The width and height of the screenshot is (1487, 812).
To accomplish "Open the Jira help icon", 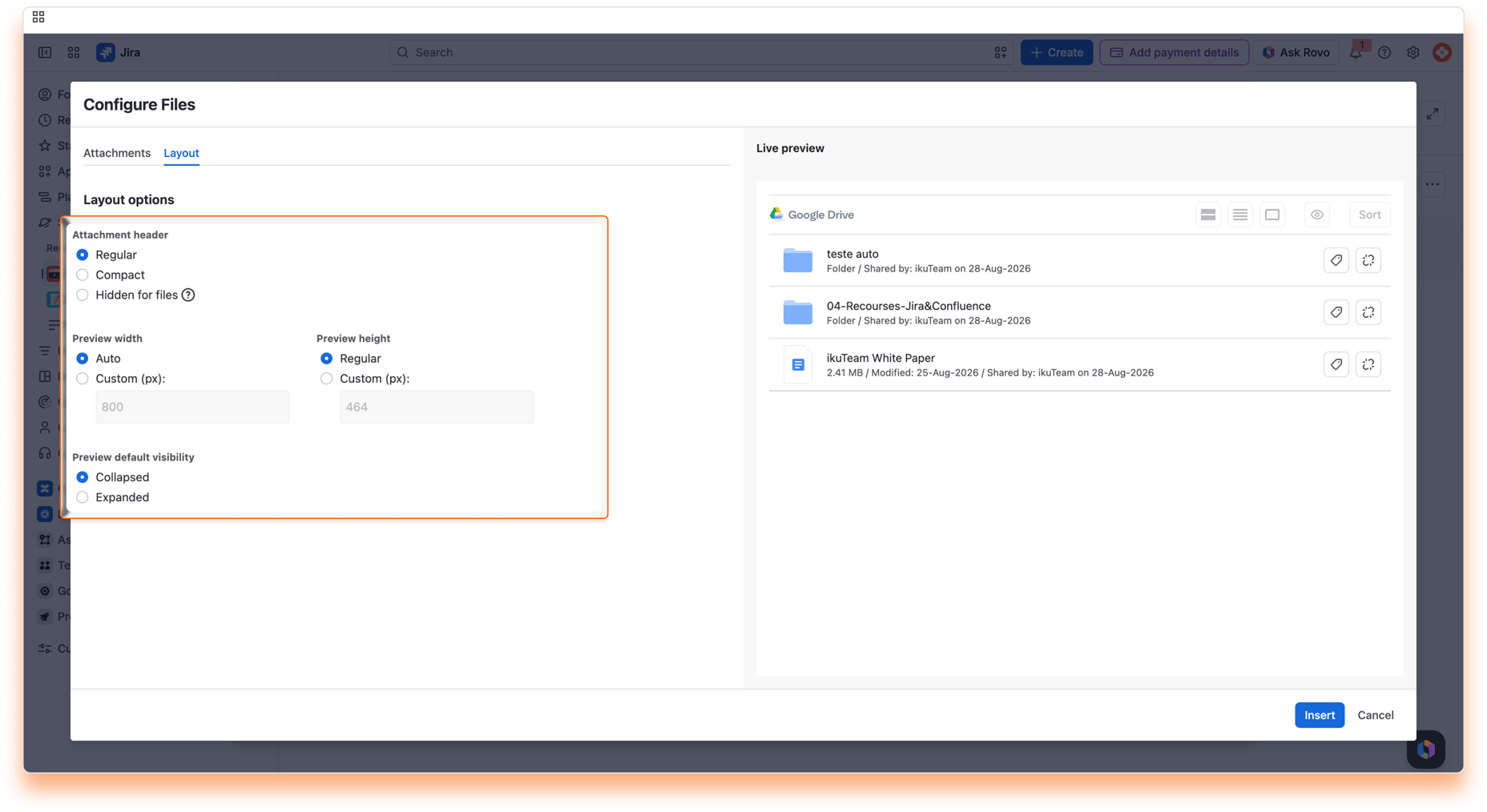I will 1384,52.
